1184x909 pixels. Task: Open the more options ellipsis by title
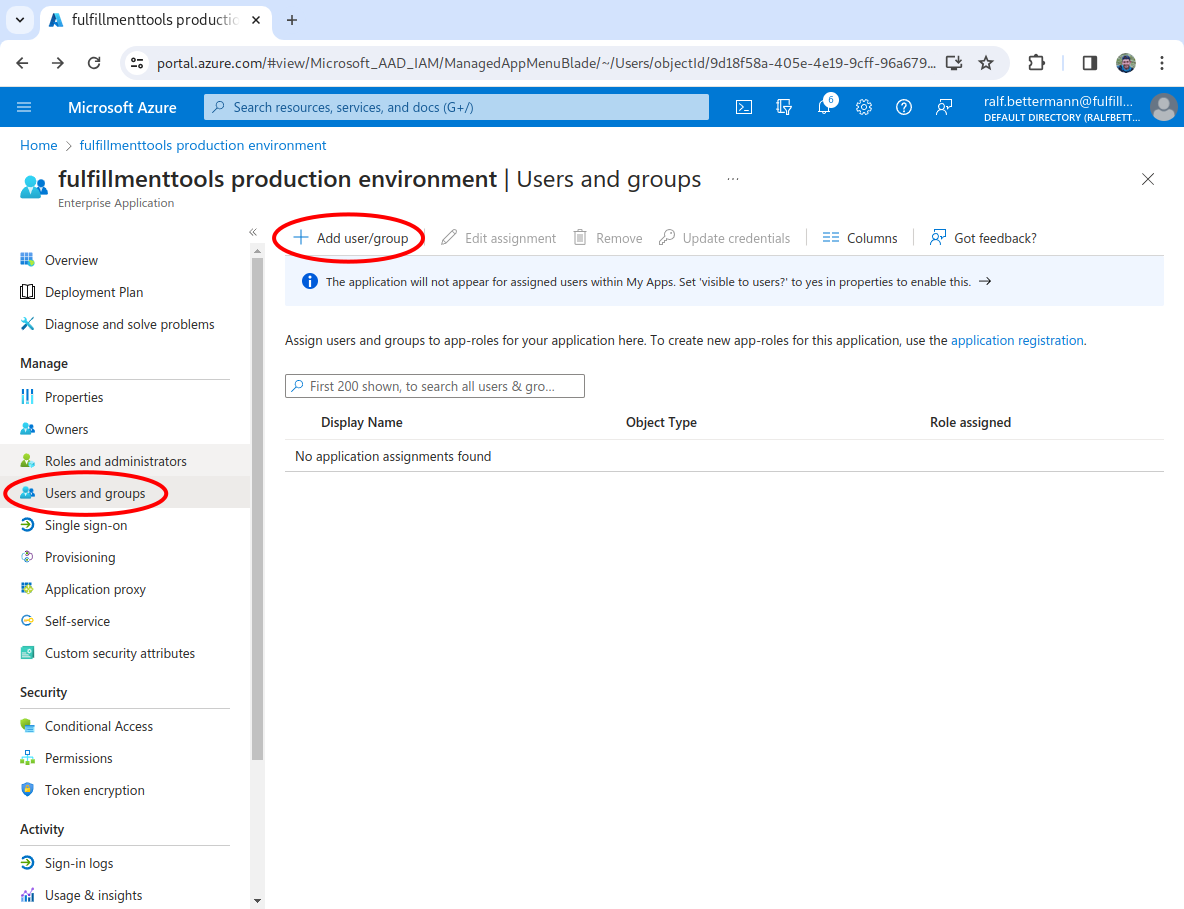(x=732, y=179)
